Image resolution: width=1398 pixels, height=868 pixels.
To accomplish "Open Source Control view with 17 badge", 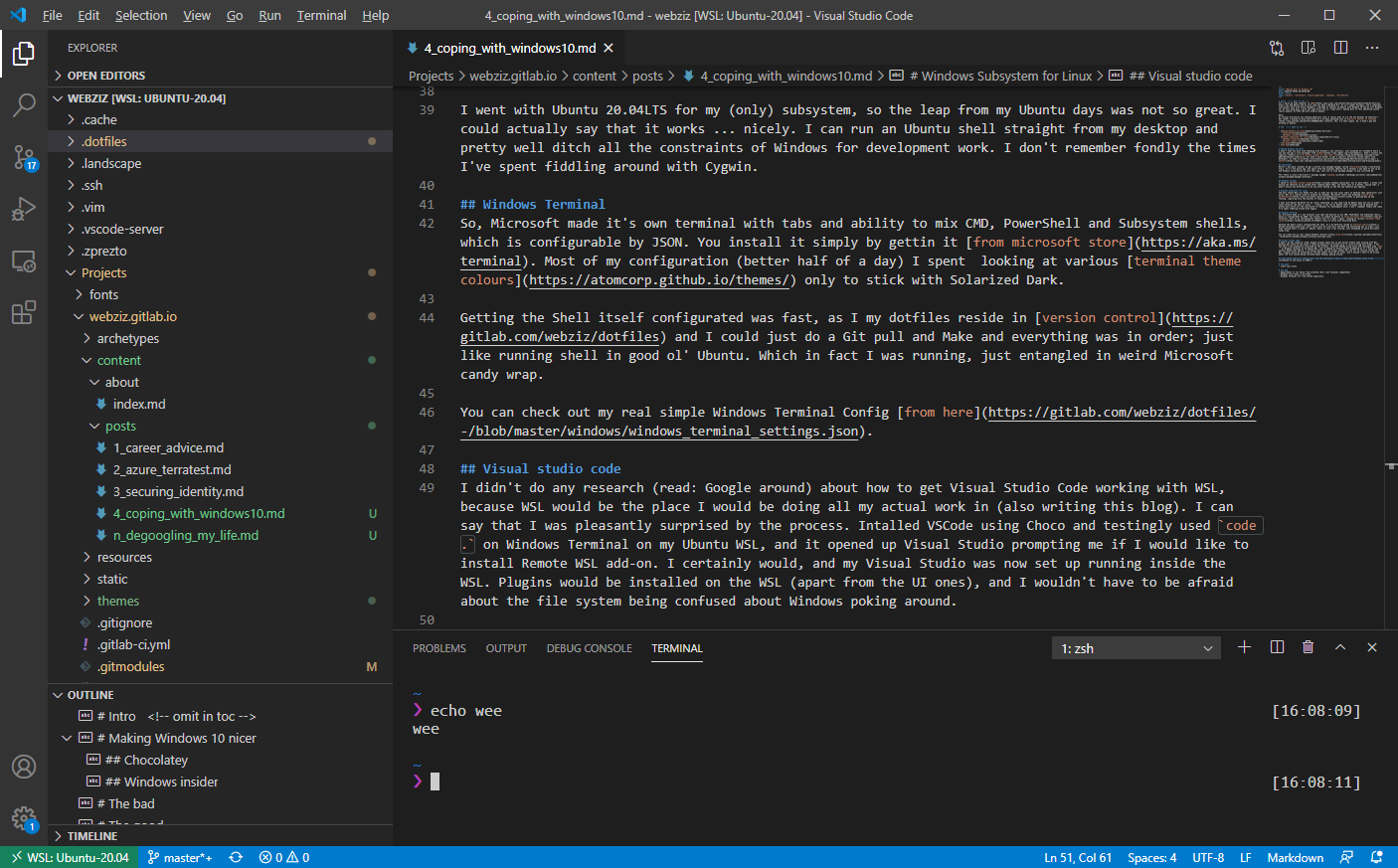I will pyautogui.click(x=24, y=157).
